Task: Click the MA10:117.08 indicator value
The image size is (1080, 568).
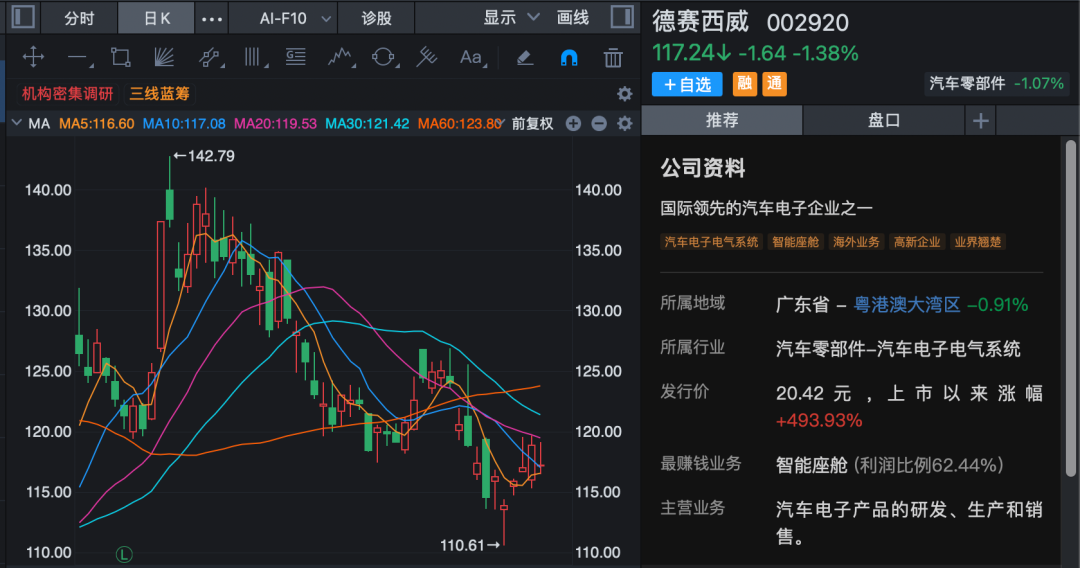Action: tap(184, 124)
